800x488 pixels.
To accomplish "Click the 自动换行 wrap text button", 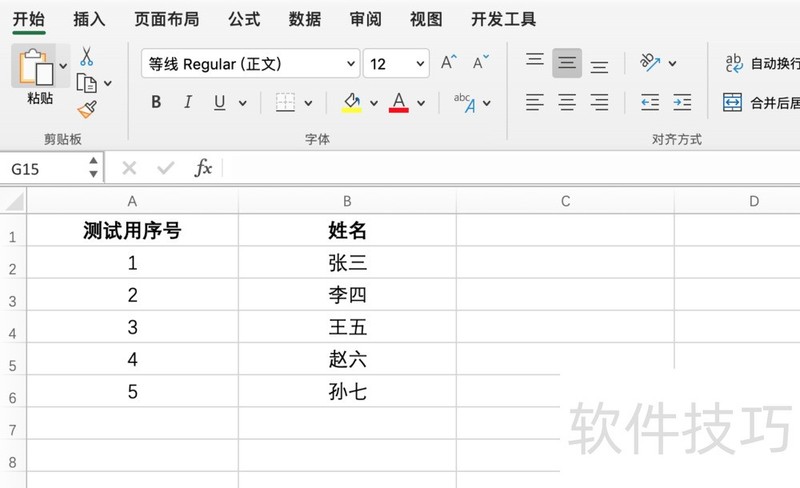I will coord(762,63).
